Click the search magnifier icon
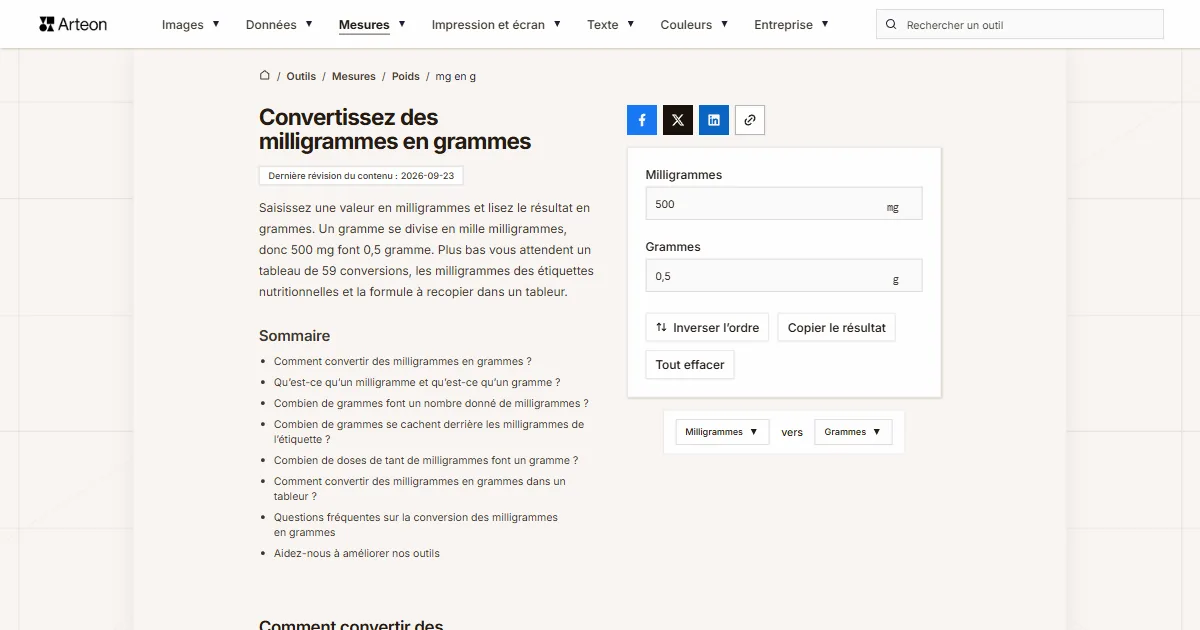Image resolution: width=1200 pixels, height=630 pixels. (x=892, y=24)
